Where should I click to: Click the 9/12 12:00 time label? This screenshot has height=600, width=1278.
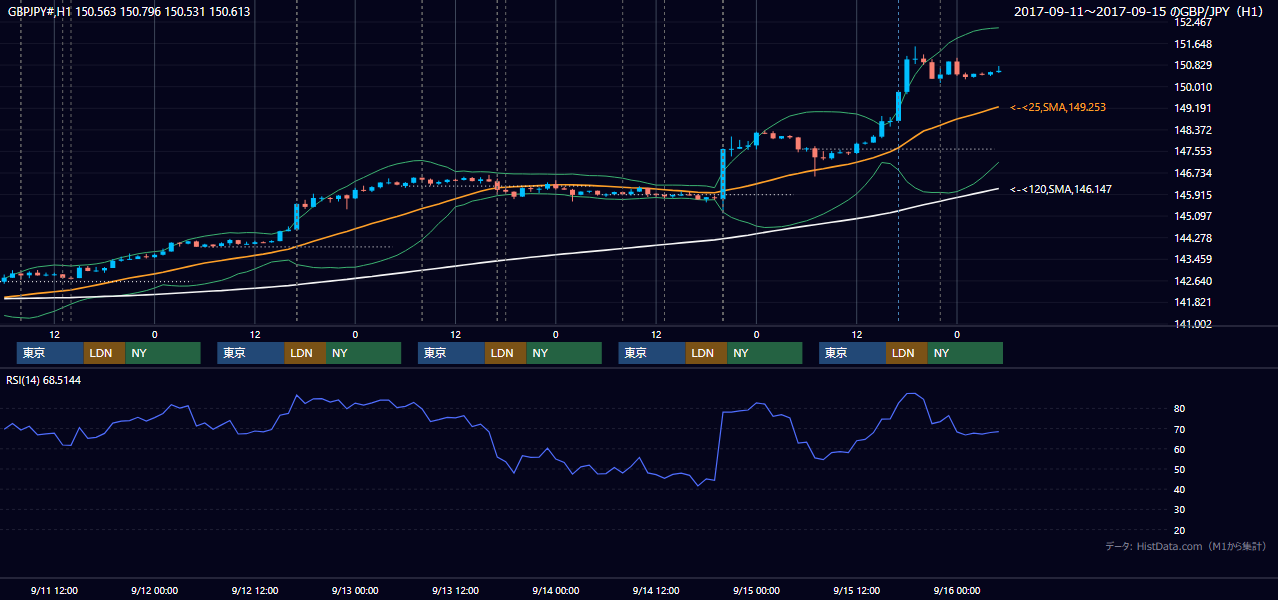(254, 591)
